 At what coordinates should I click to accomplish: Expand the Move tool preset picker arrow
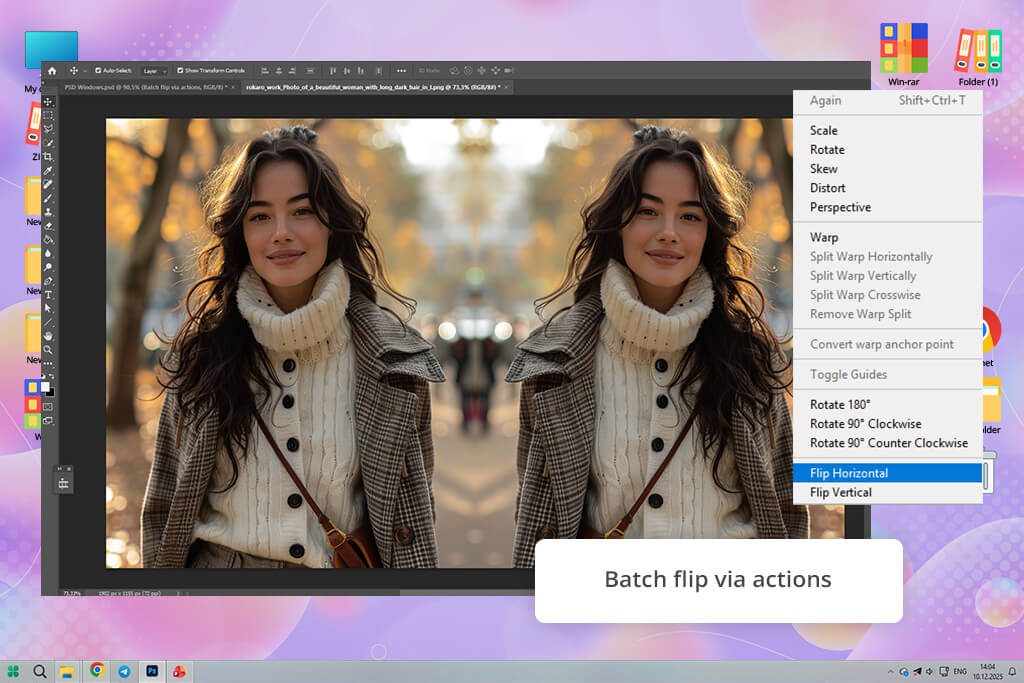click(x=85, y=71)
